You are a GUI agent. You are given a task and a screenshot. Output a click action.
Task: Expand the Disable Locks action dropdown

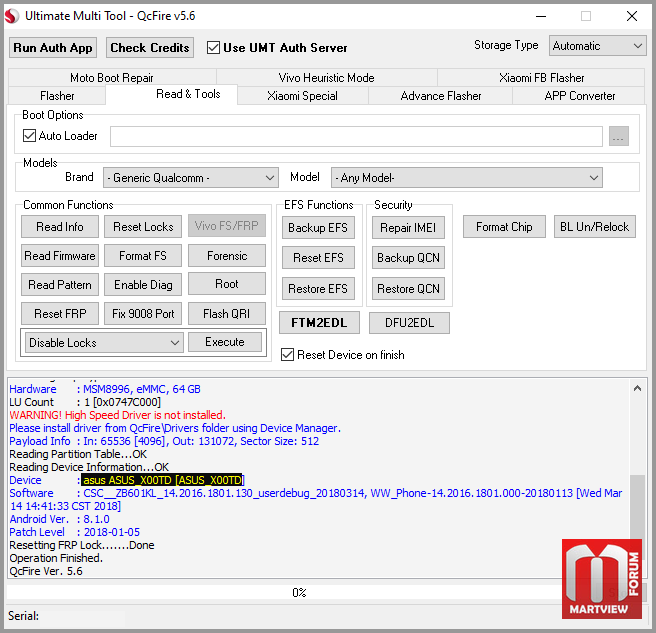(x=104, y=343)
